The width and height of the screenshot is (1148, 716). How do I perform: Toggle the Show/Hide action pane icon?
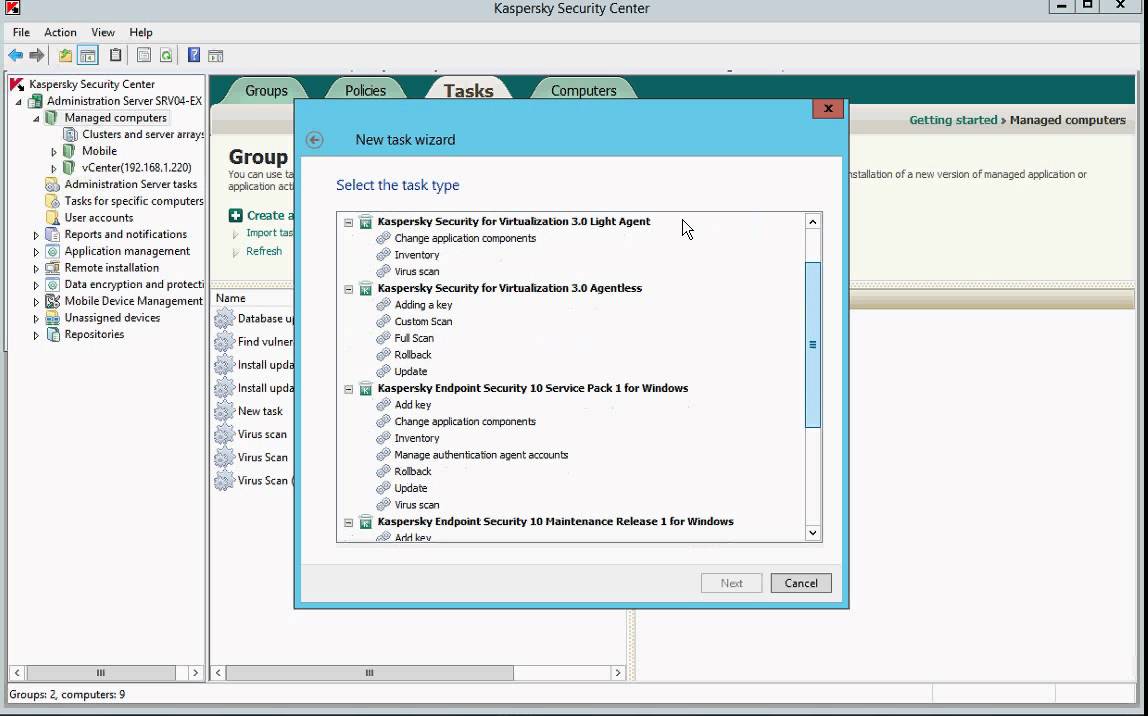coord(215,56)
